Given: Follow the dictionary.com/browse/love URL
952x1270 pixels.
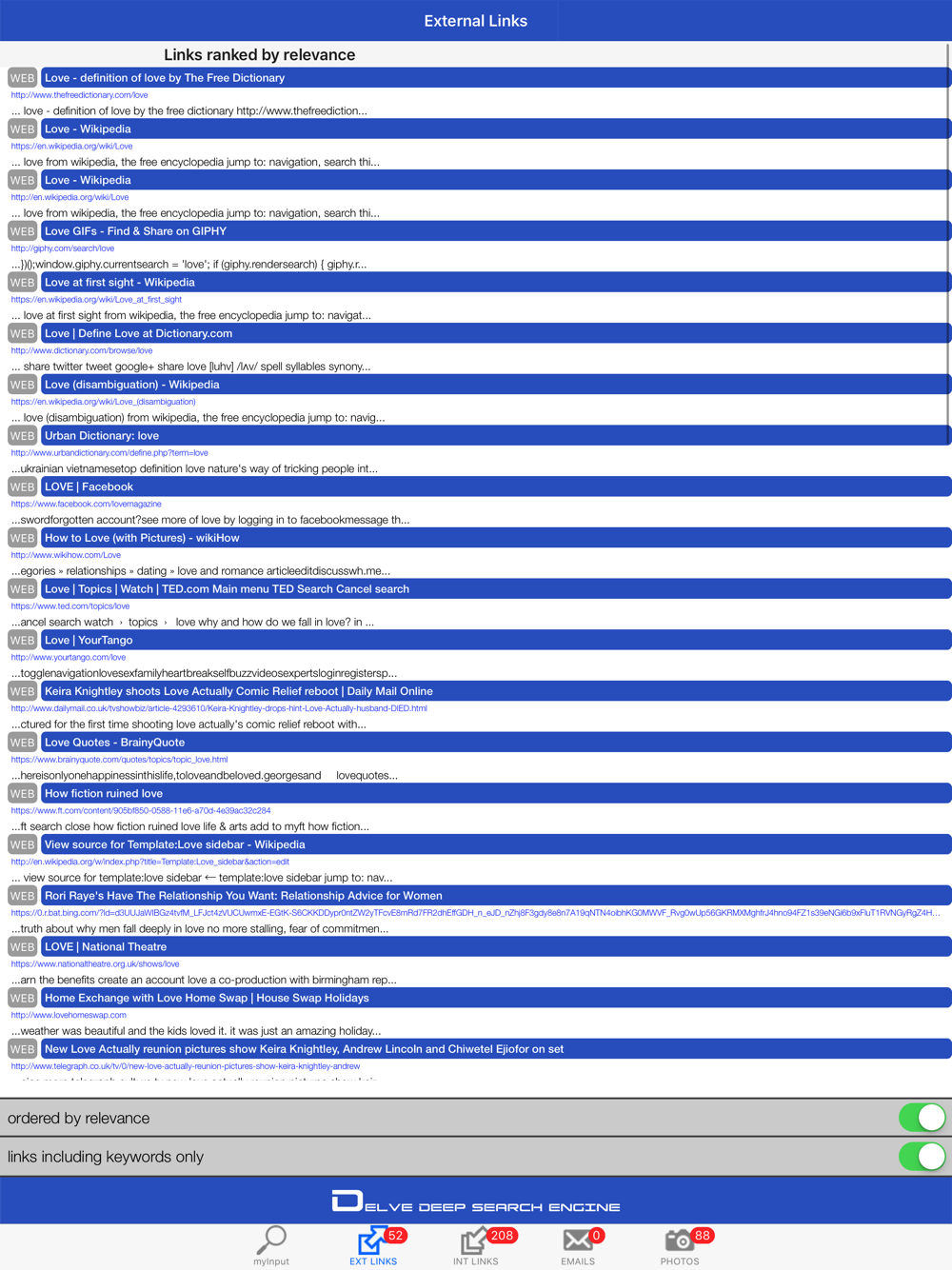Looking at the screenshot, I should tap(82, 350).
